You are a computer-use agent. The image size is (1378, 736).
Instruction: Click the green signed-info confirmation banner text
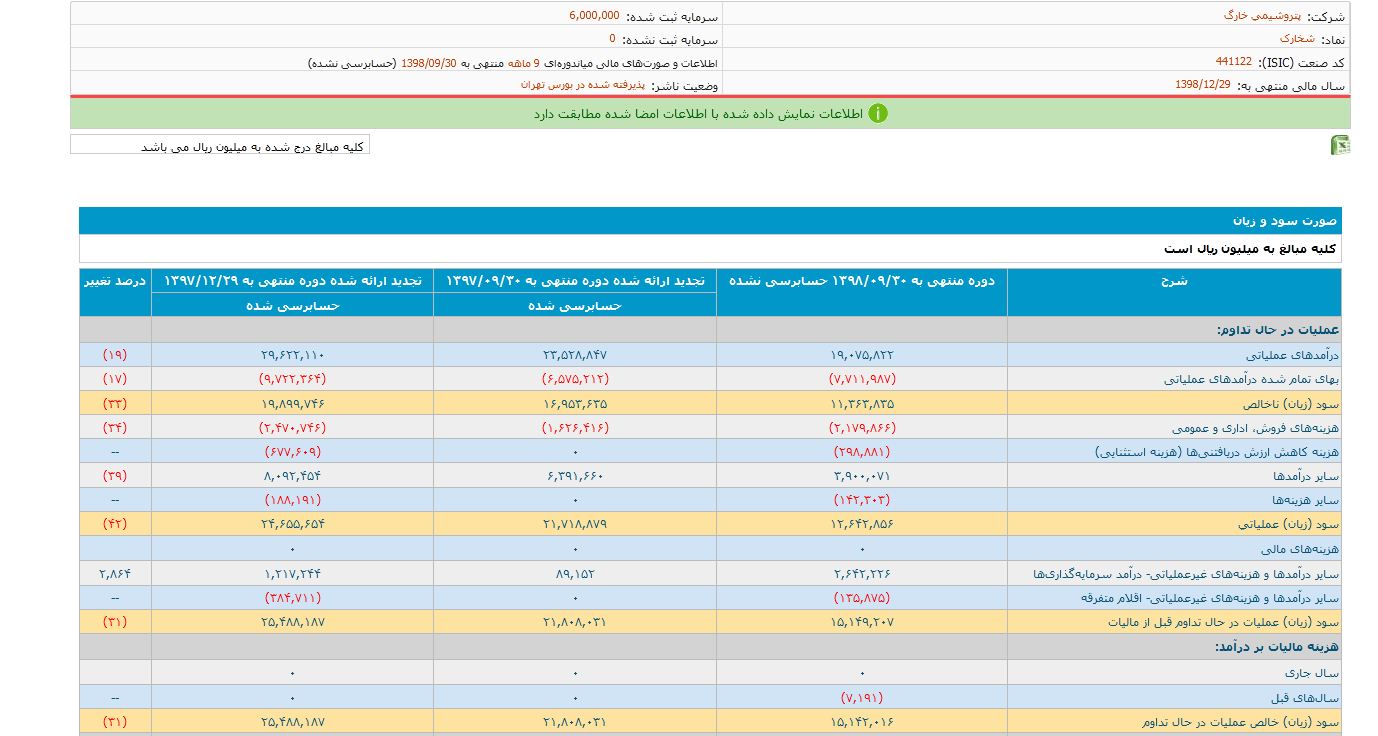coord(696,114)
